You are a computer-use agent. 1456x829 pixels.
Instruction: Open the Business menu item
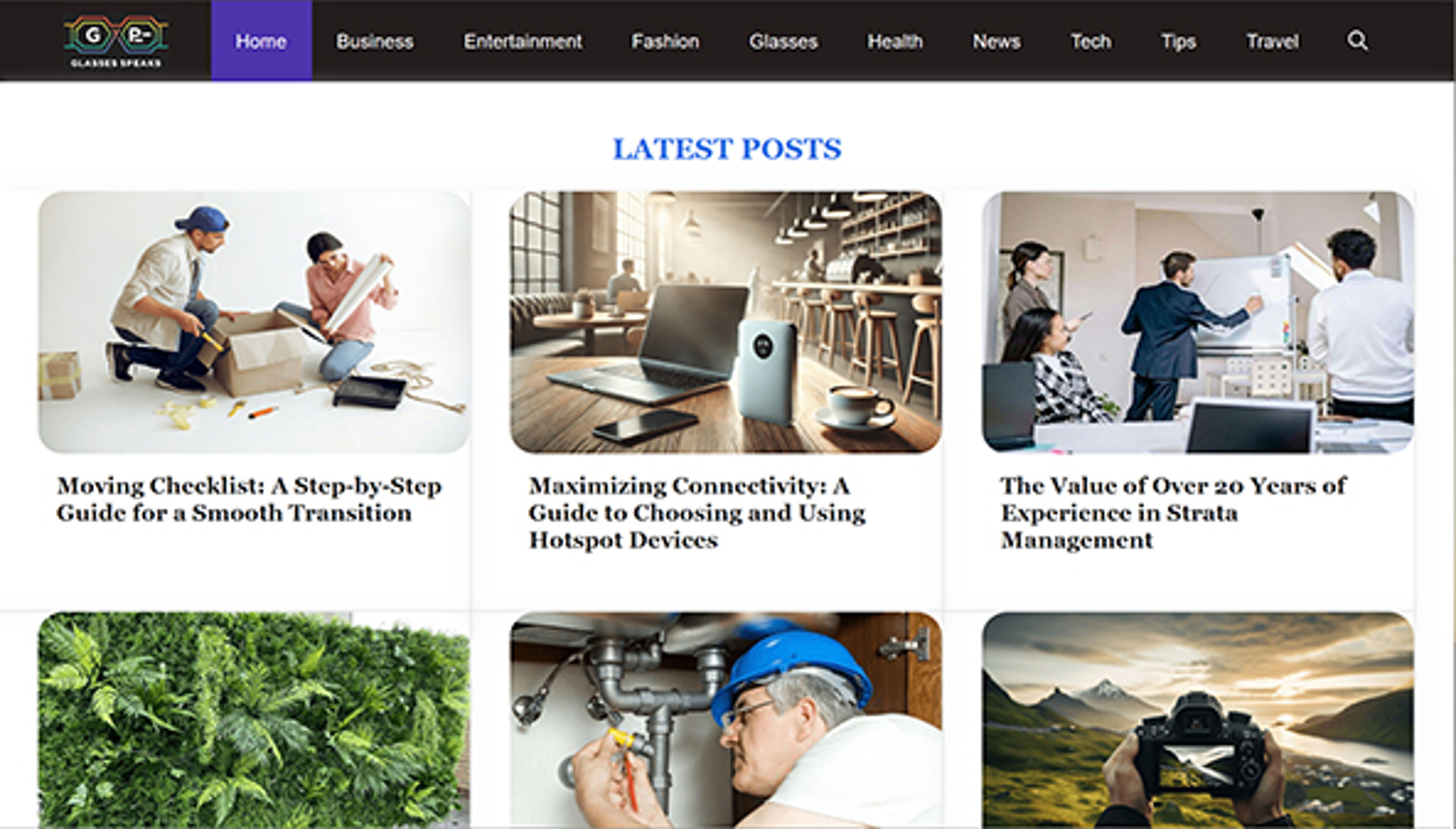pos(375,42)
